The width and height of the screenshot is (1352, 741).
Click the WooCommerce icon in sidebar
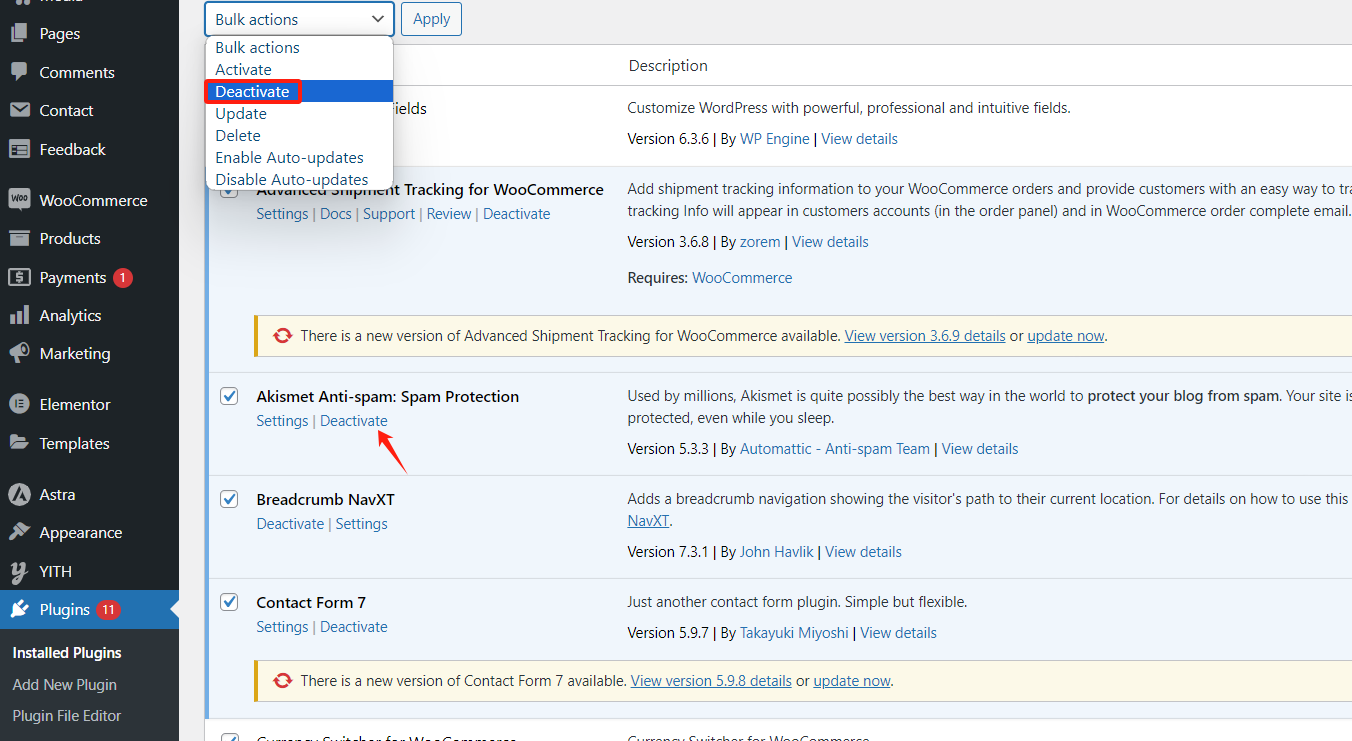click(x=19, y=200)
